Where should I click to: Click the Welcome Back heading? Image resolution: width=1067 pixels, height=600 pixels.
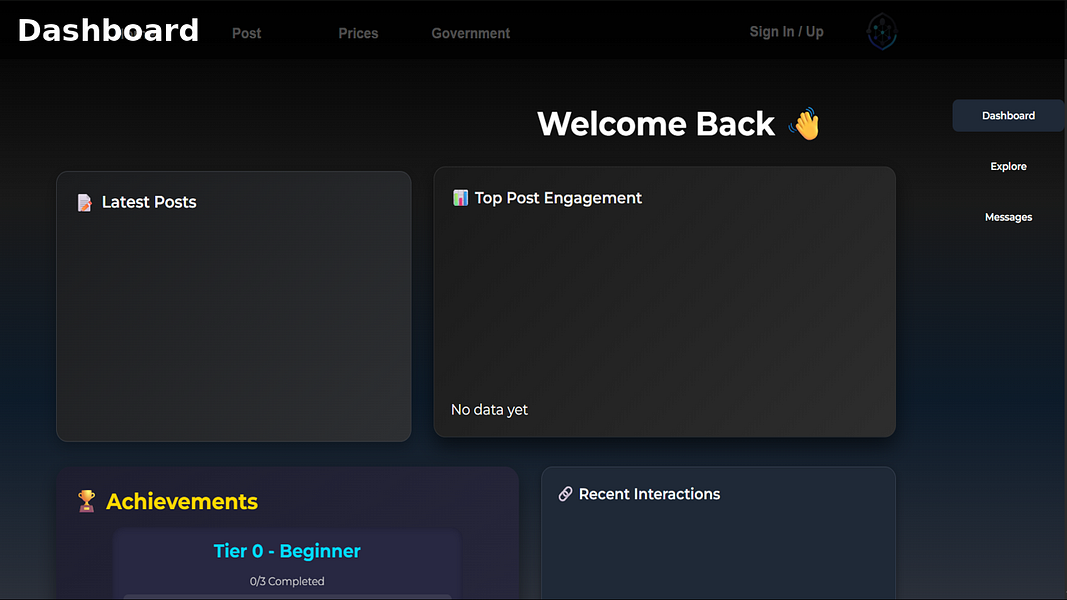656,124
